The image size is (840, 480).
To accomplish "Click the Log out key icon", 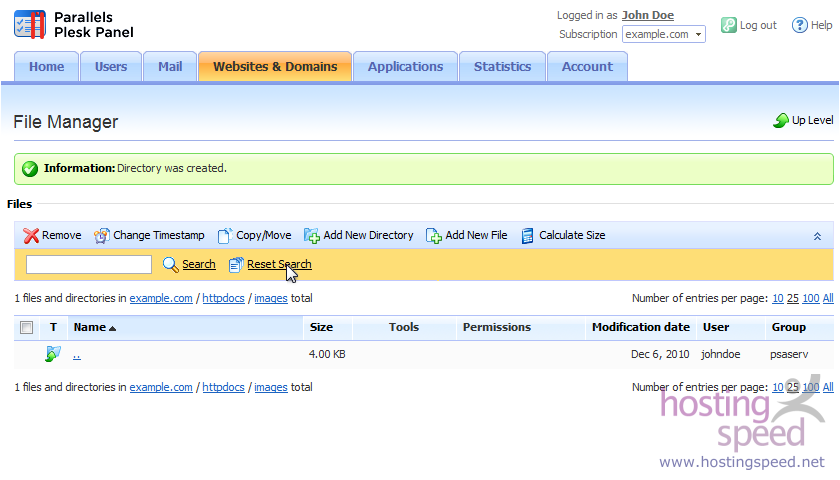I will [x=729, y=25].
